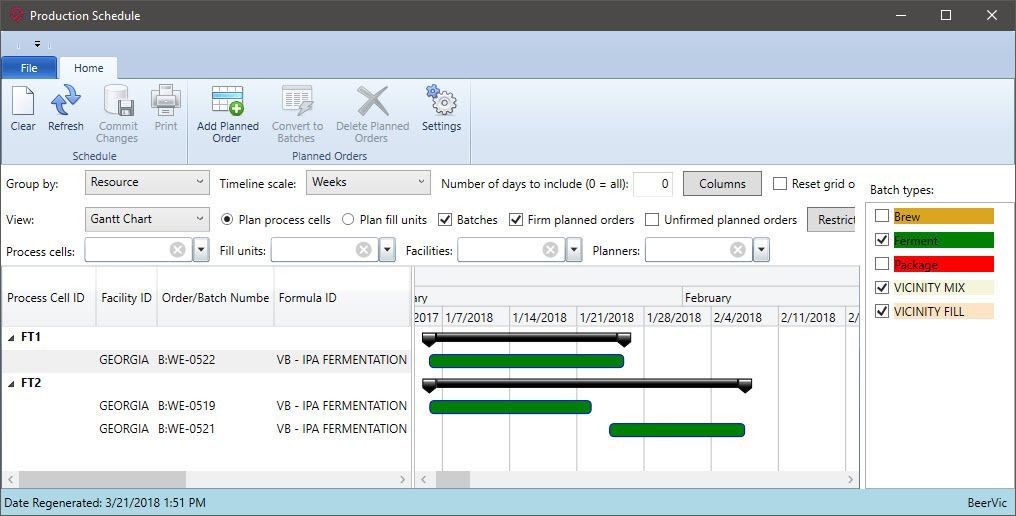Click the Order/Batch Number column header
The height and width of the screenshot is (516, 1016).
[215, 298]
